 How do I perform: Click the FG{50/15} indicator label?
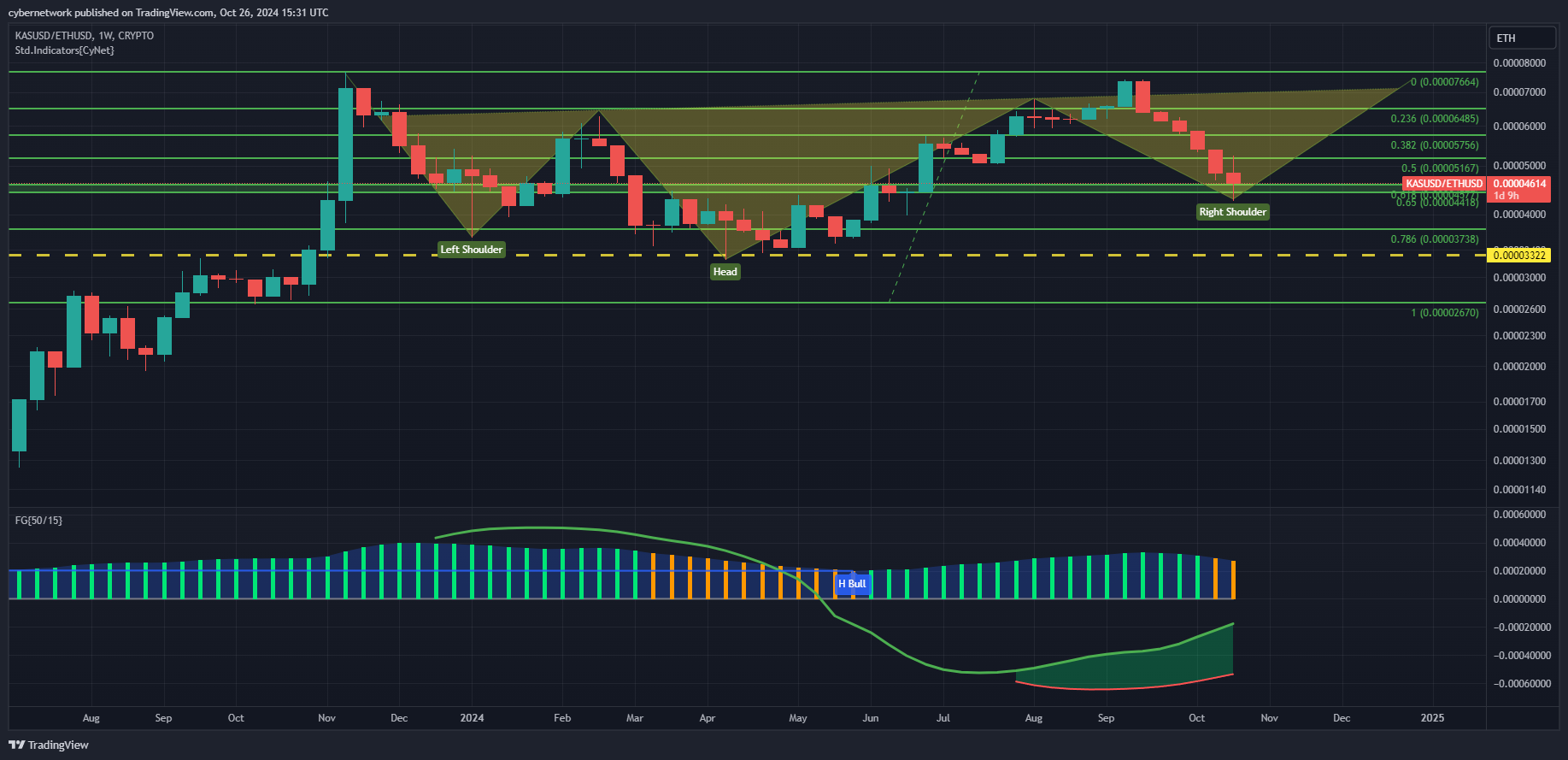pyautogui.click(x=38, y=520)
